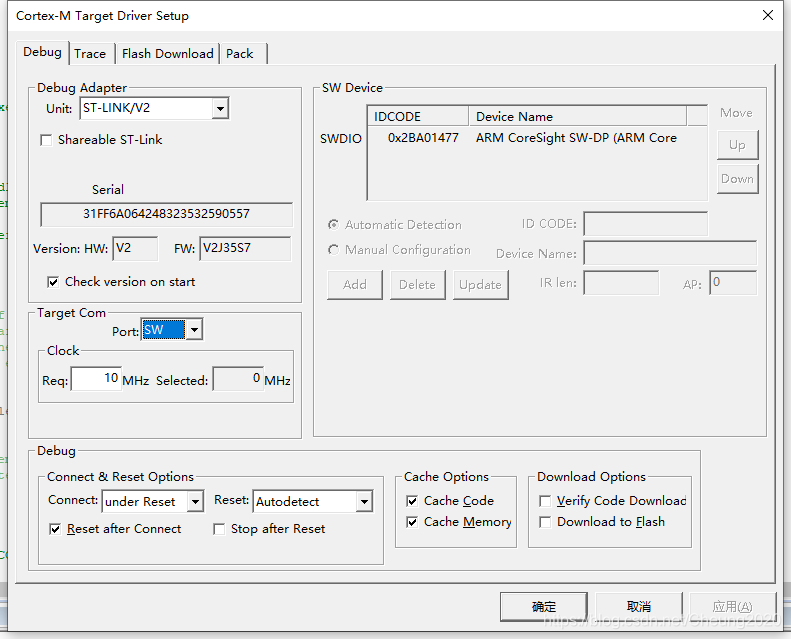
Task: Enable Stop after Reset checkbox
Action: [219, 529]
